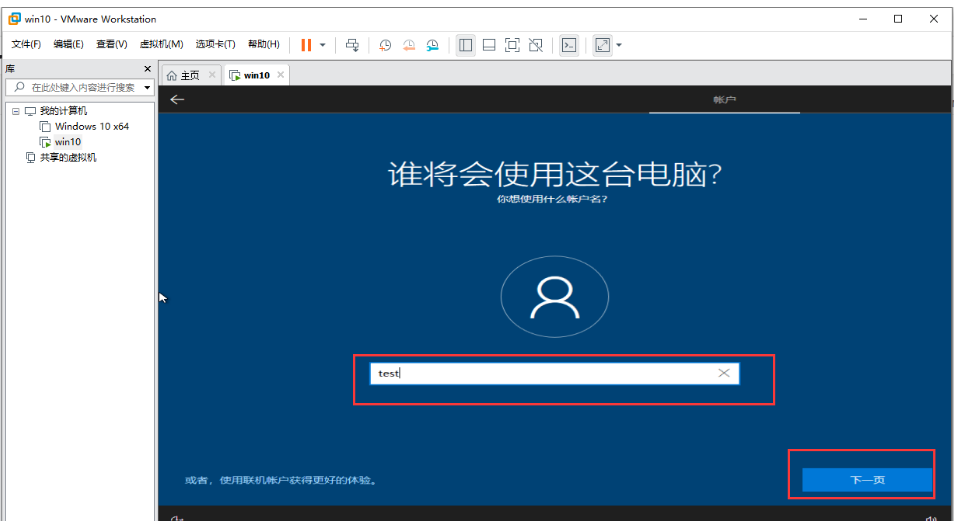Close the 主页 tab

pyautogui.click(x=212, y=74)
